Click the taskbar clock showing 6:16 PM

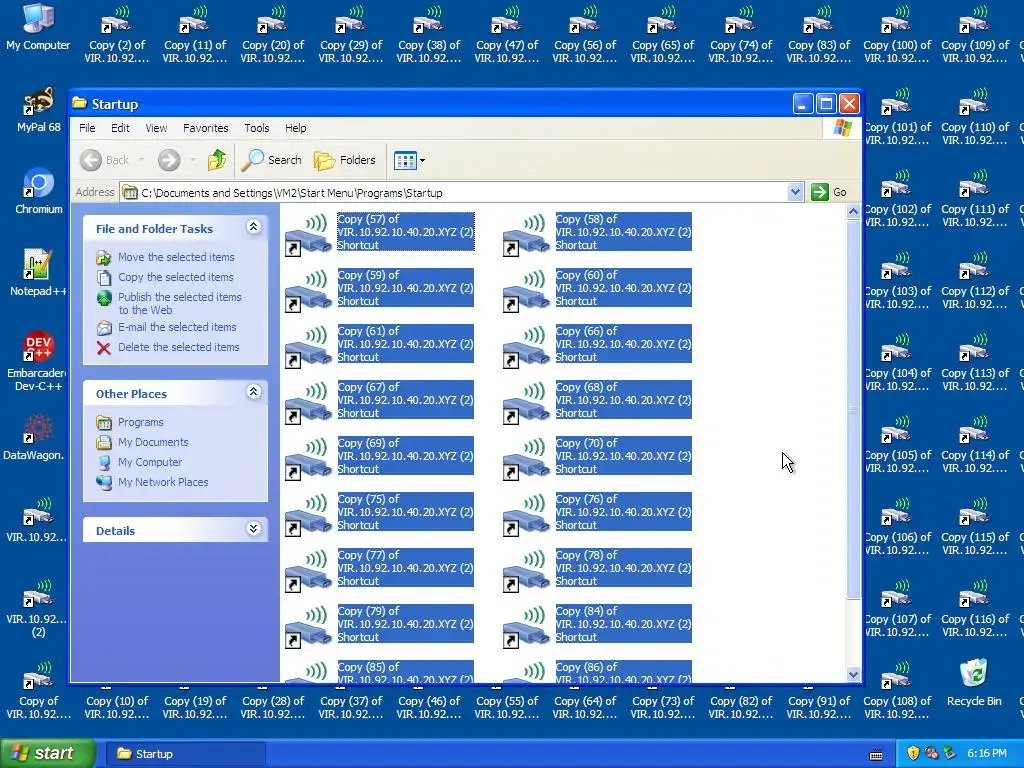point(986,754)
